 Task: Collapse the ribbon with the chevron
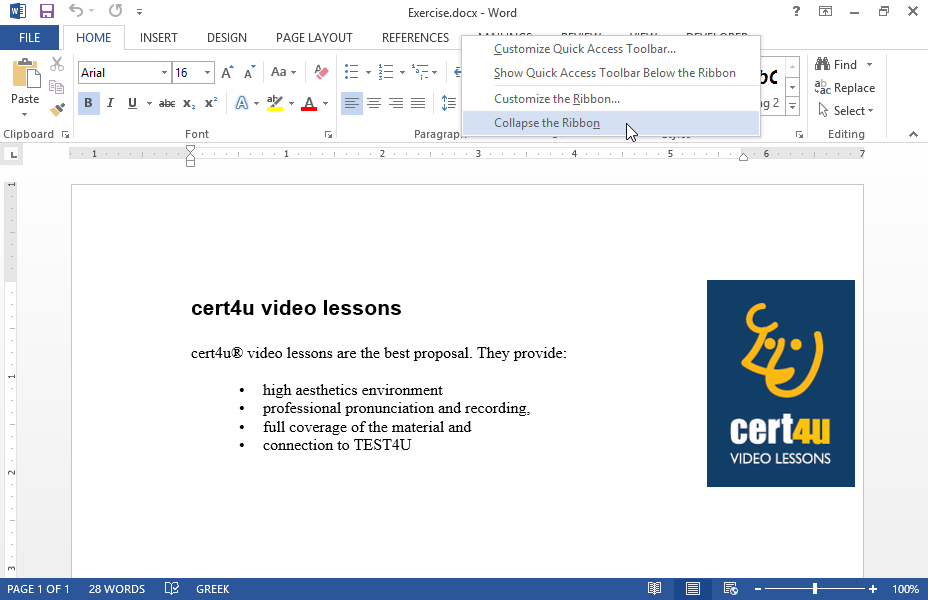pos(913,134)
